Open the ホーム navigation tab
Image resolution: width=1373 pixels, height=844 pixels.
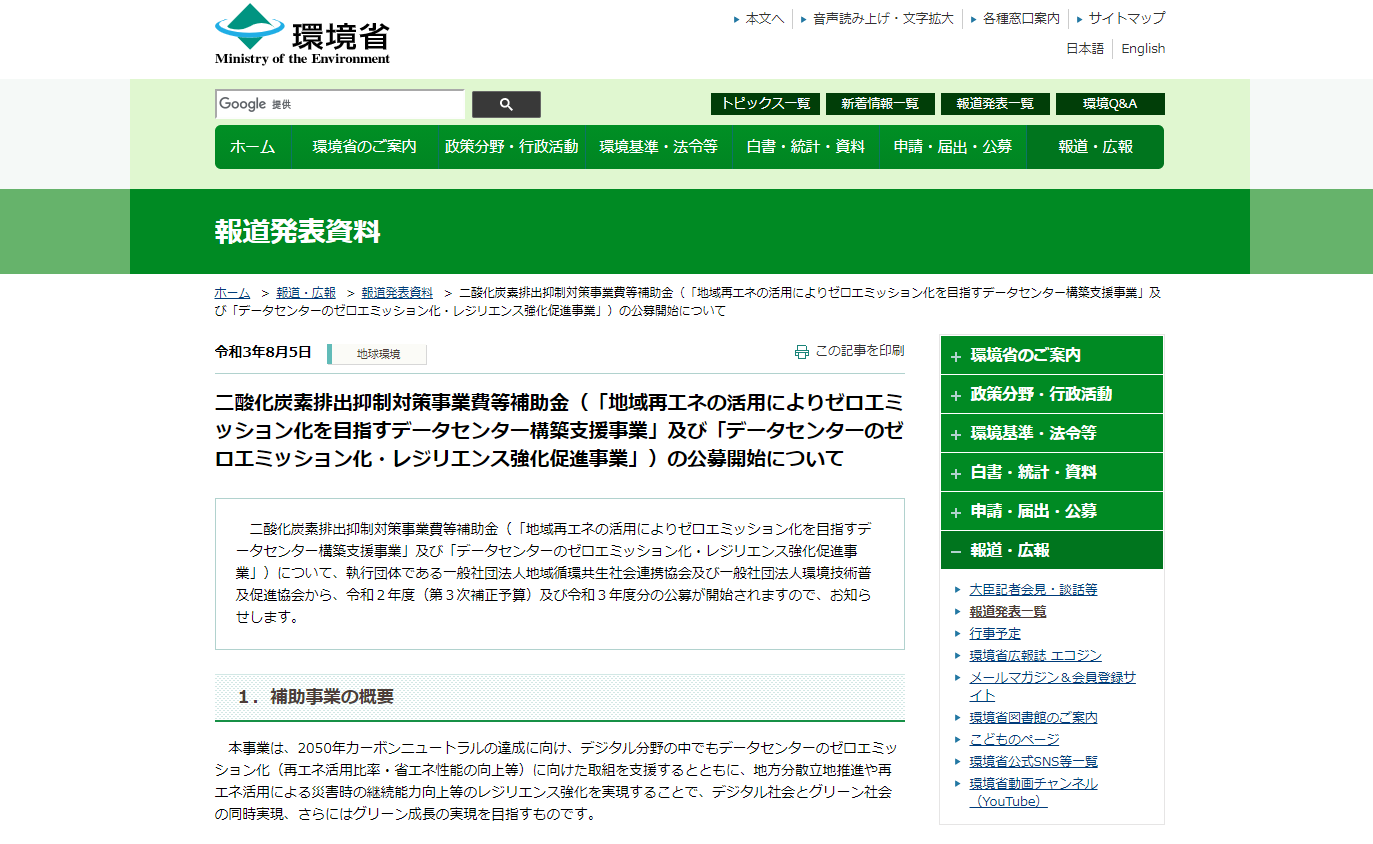[252, 147]
